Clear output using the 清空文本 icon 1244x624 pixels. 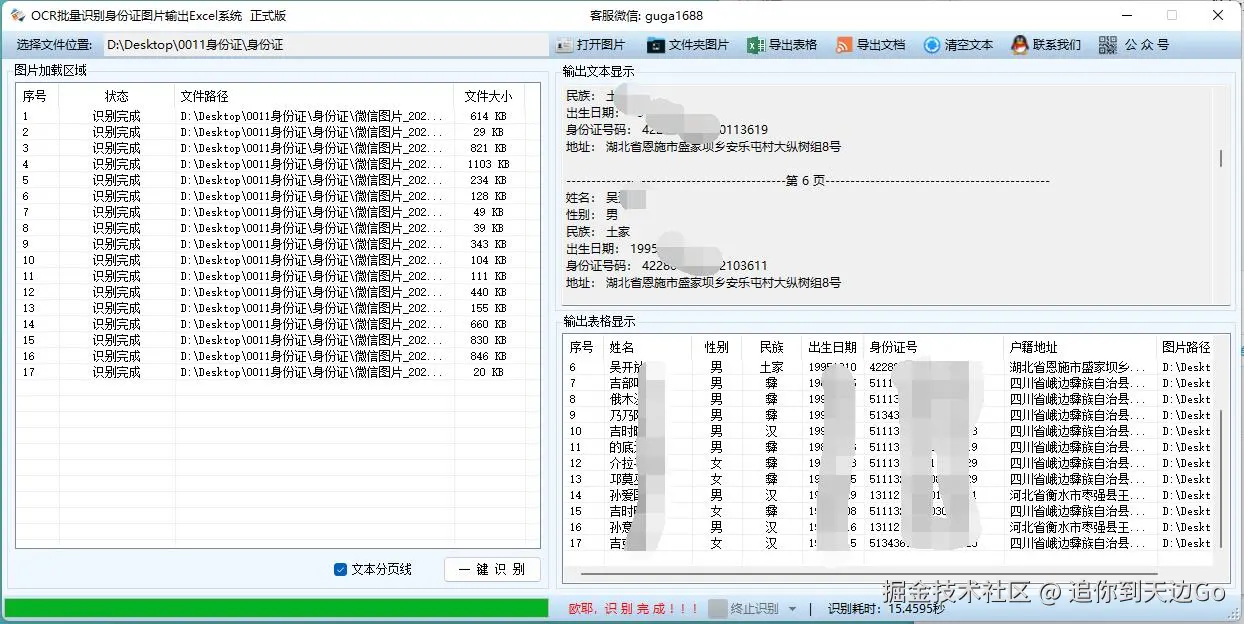[931, 44]
